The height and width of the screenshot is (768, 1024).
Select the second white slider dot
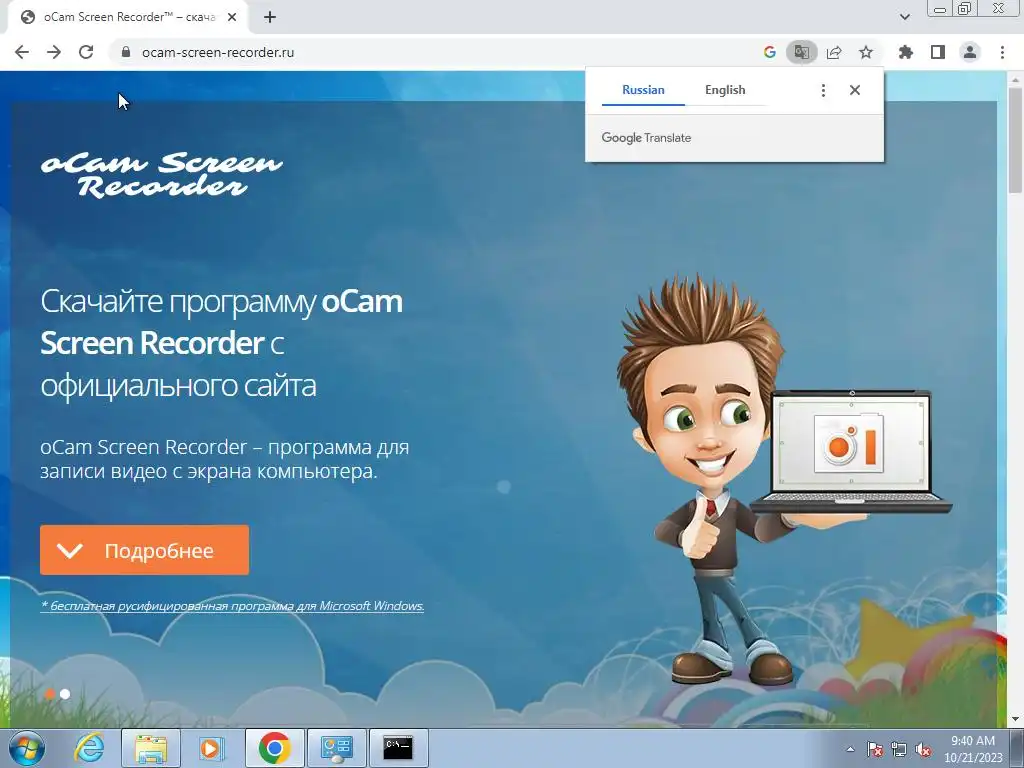(x=65, y=694)
